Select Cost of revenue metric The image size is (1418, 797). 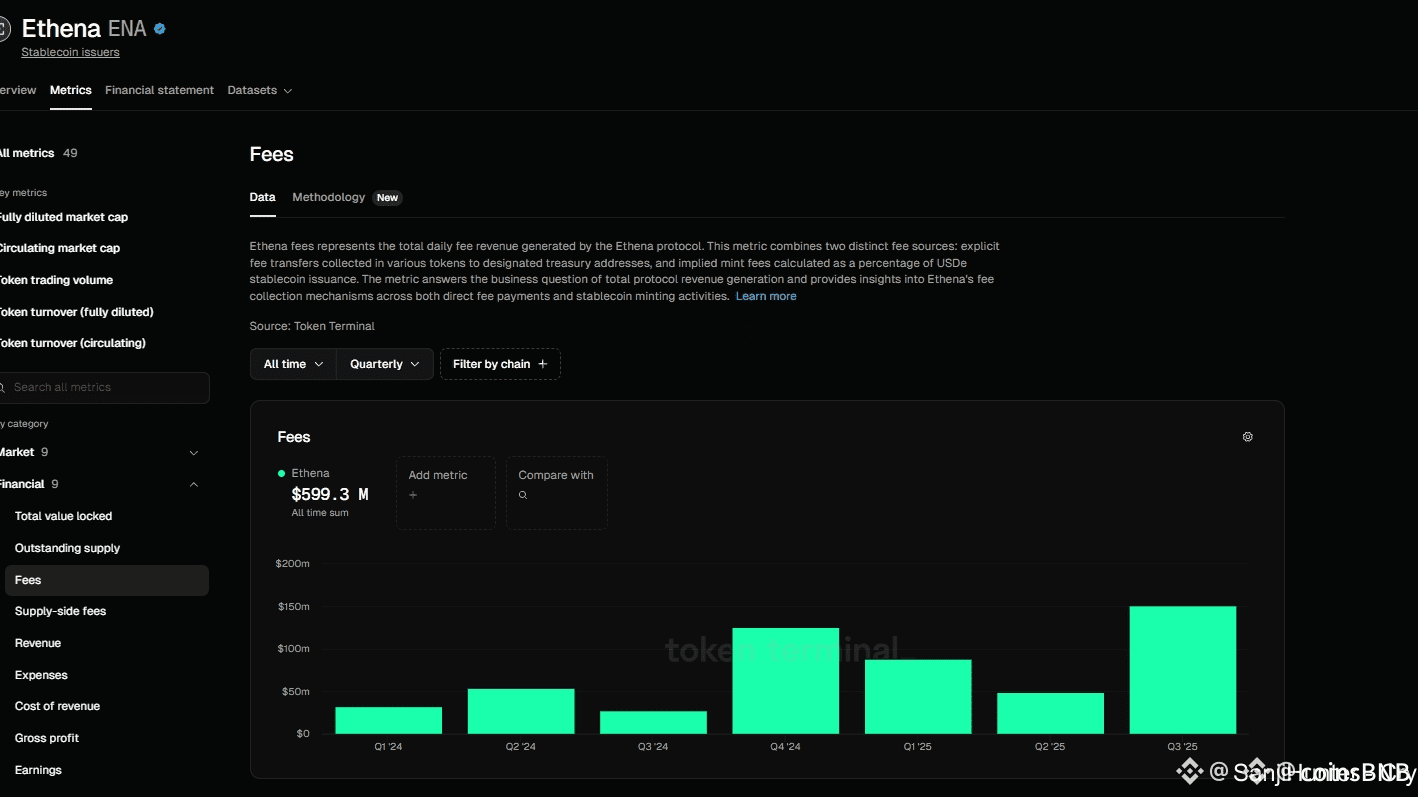57,706
